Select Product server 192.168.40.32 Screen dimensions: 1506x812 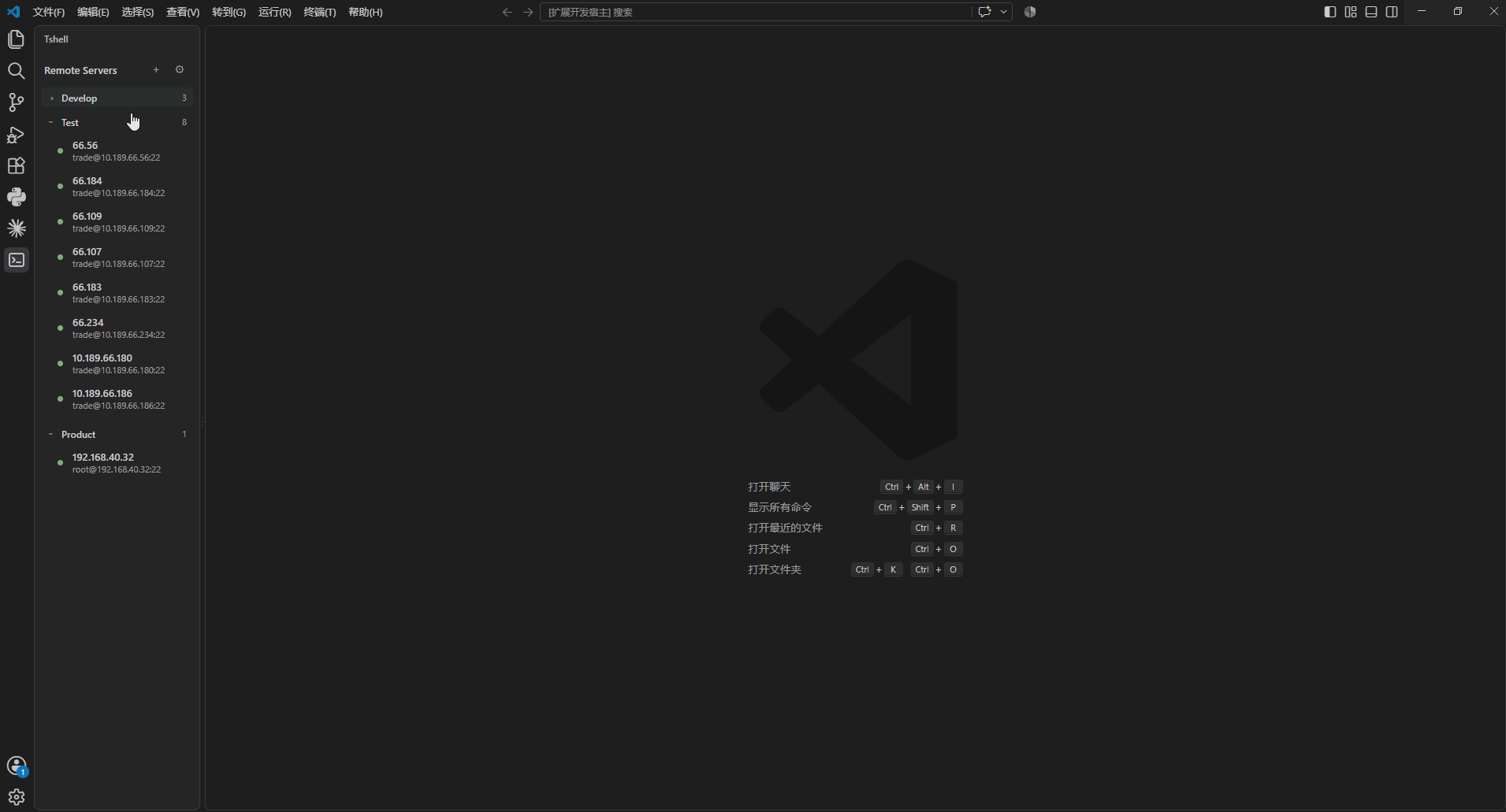[x=117, y=463]
